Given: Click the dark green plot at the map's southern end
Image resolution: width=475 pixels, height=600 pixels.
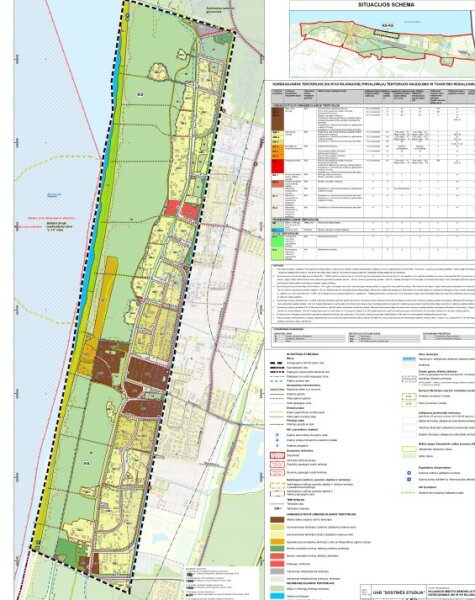Looking at the screenshot, I should (67, 551).
